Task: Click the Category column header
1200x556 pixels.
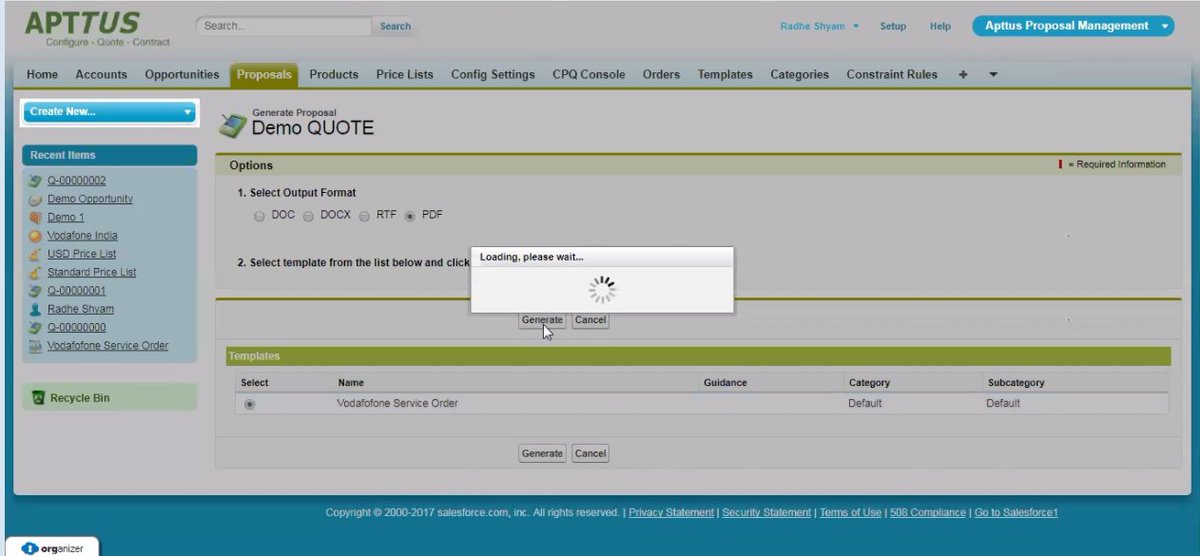Action: tap(869, 383)
